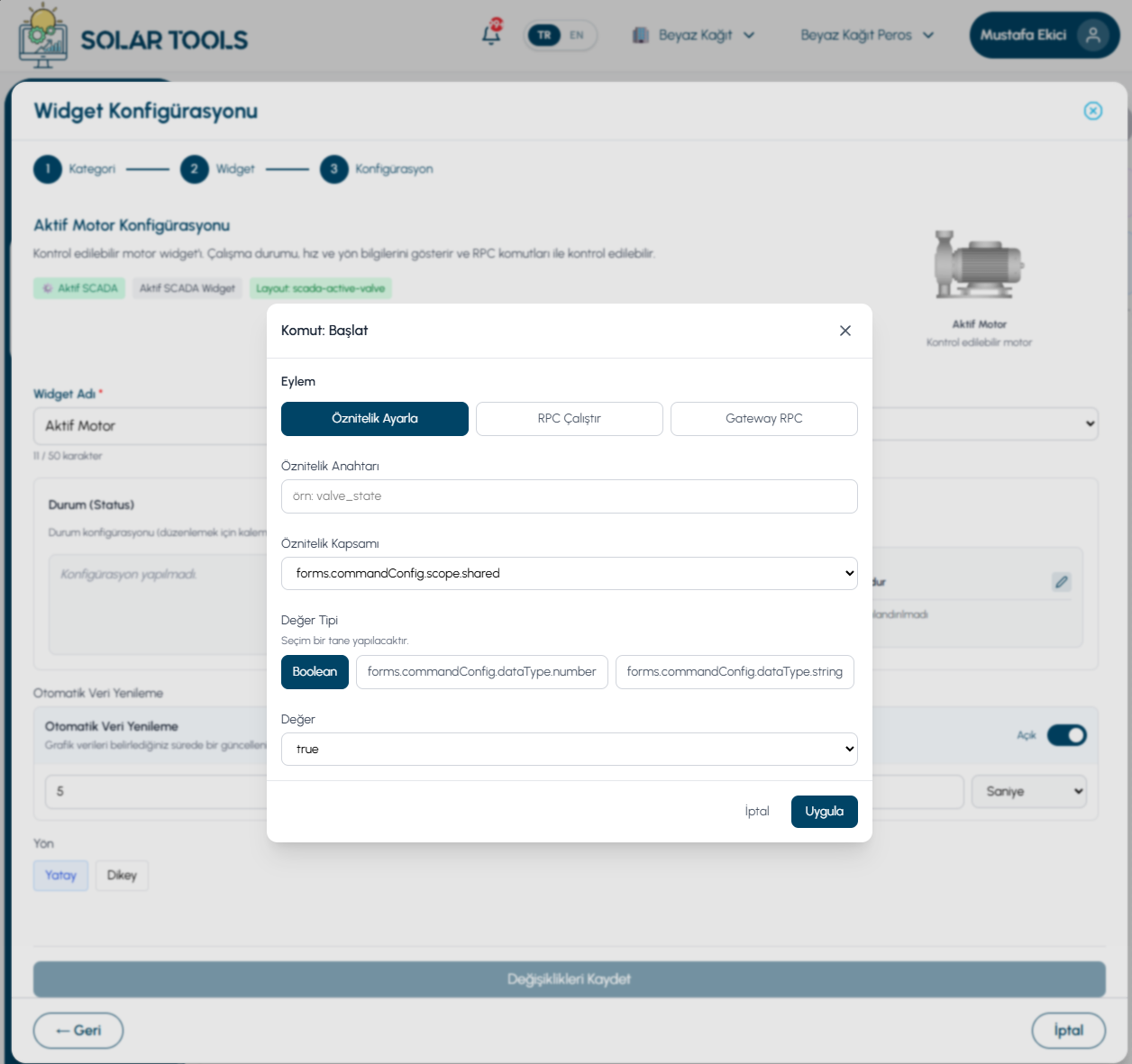
Task: Click Uygula to apply command
Action: click(x=825, y=812)
